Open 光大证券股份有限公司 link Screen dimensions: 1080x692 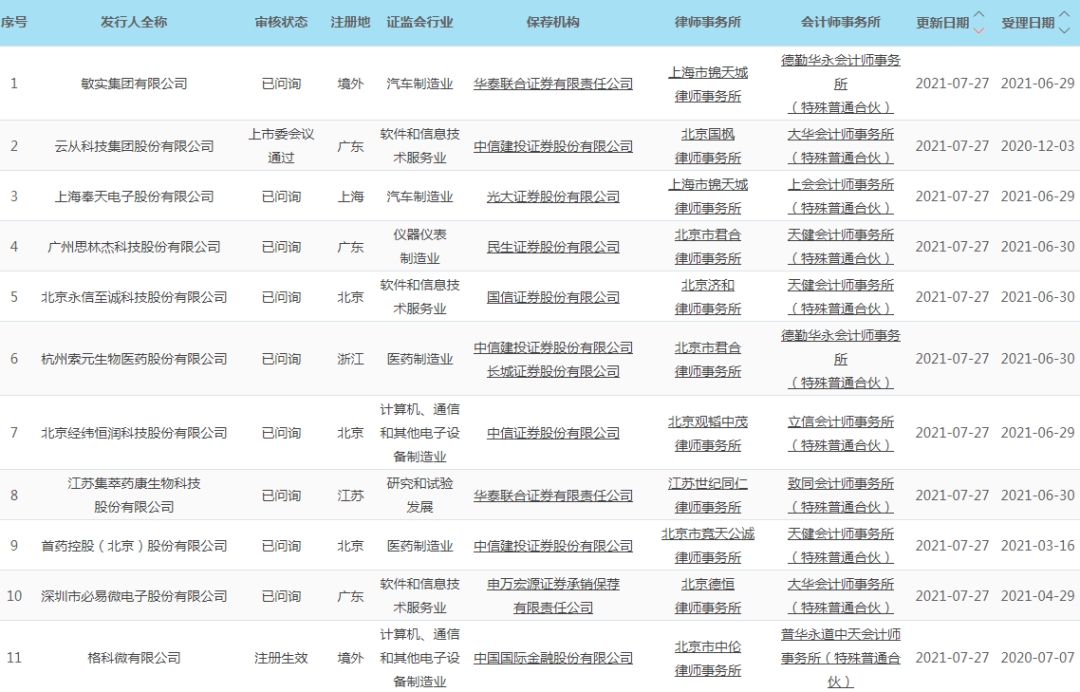coord(553,197)
